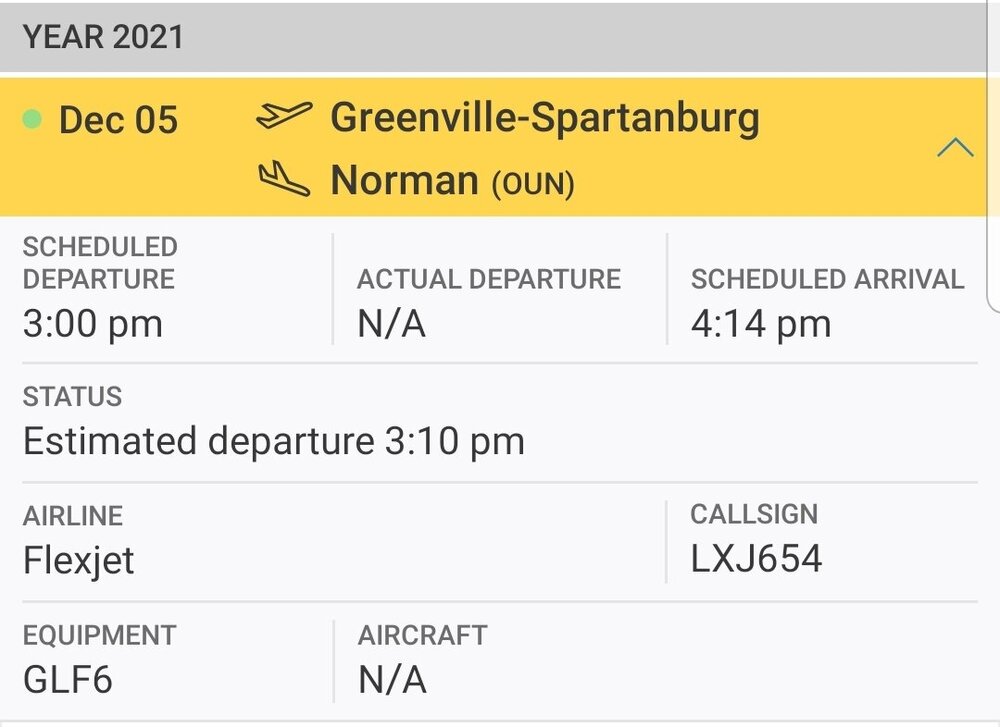Image resolution: width=1000 pixels, height=727 pixels.
Task: Click the departure airplane takeoff icon
Action: [x=284, y=117]
